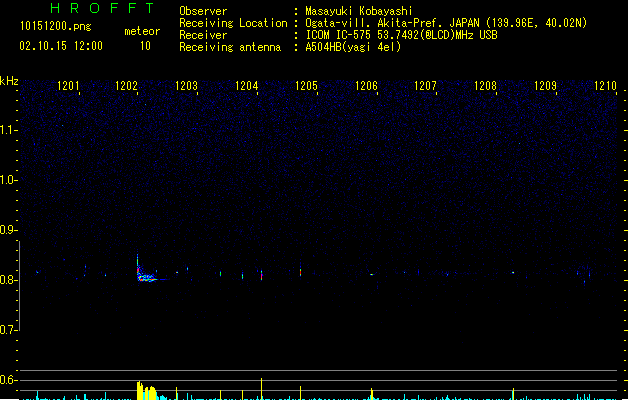Click the 0.9 kHz axis label
Image resolution: width=629 pixels, height=400 pixels.
click(9, 230)
